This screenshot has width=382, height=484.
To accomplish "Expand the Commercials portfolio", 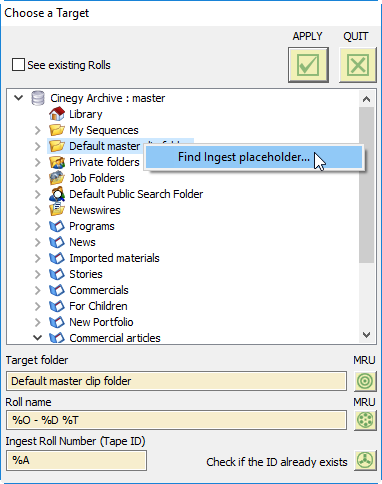I will click(38, 290).
